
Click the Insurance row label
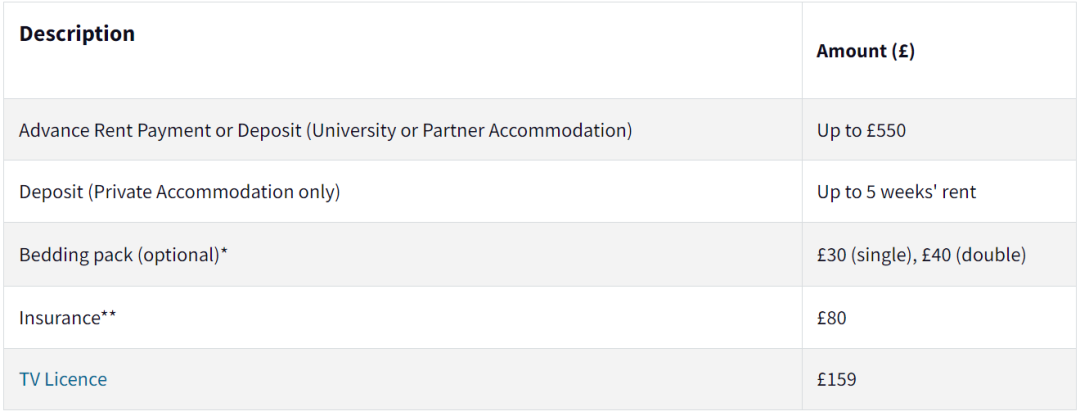click(68, 318)
